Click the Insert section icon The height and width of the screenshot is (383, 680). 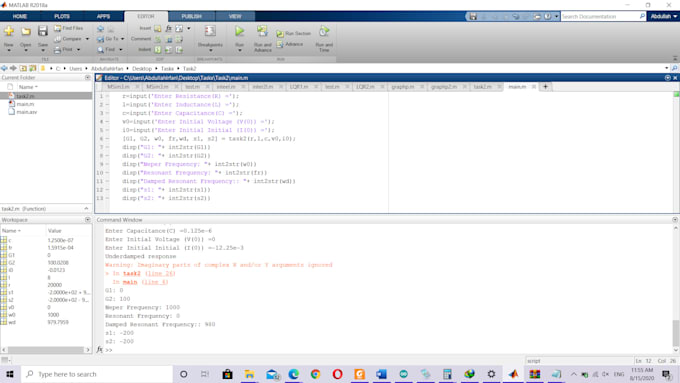click(158, 28)
